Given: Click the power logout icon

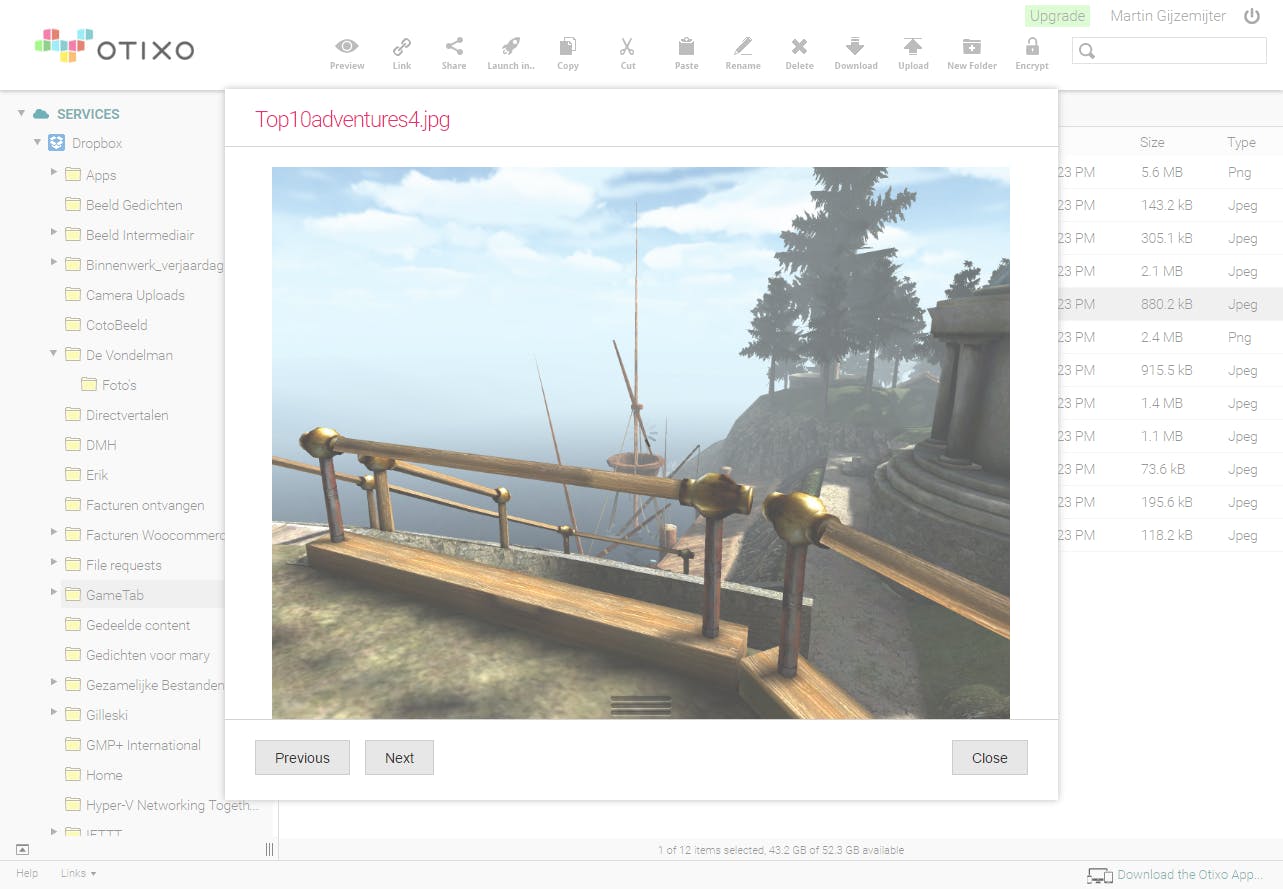Looking at the screenshot, I should point(1252,16).
